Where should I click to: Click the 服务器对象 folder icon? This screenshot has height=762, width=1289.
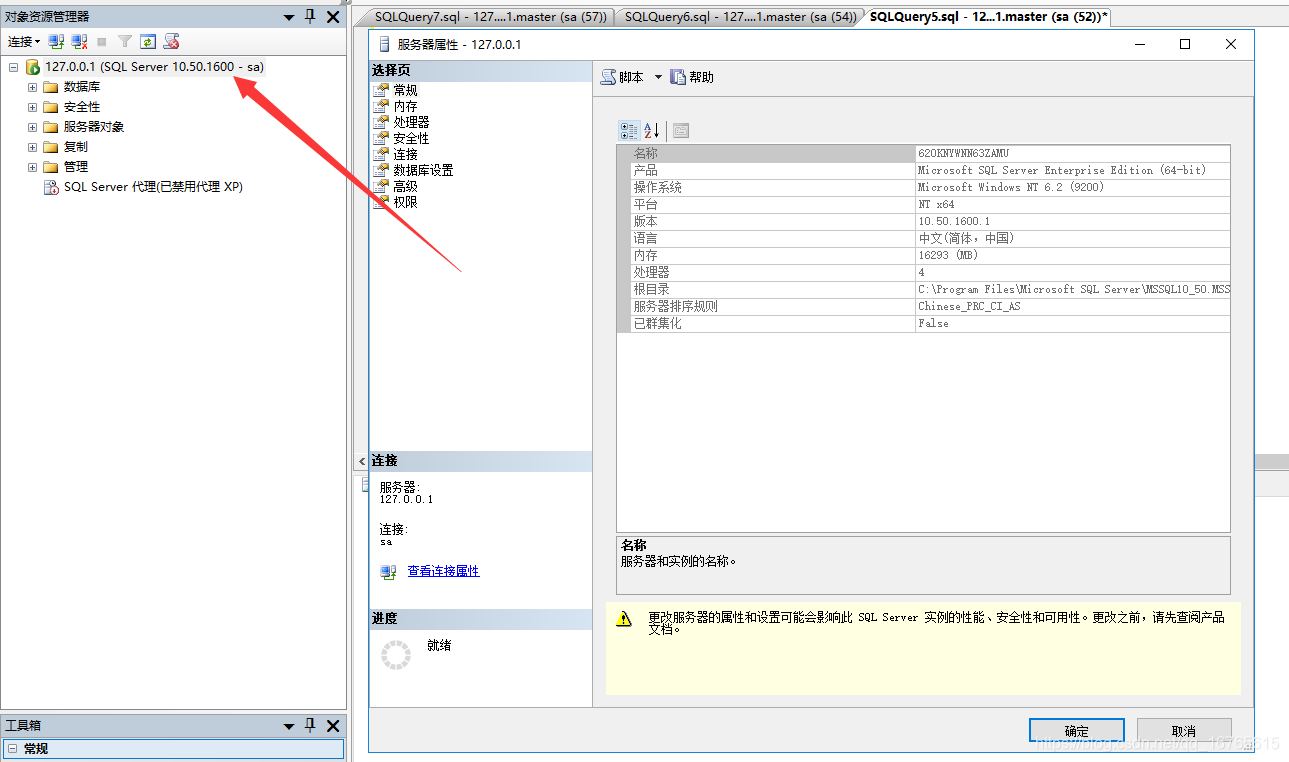(51, 127)
